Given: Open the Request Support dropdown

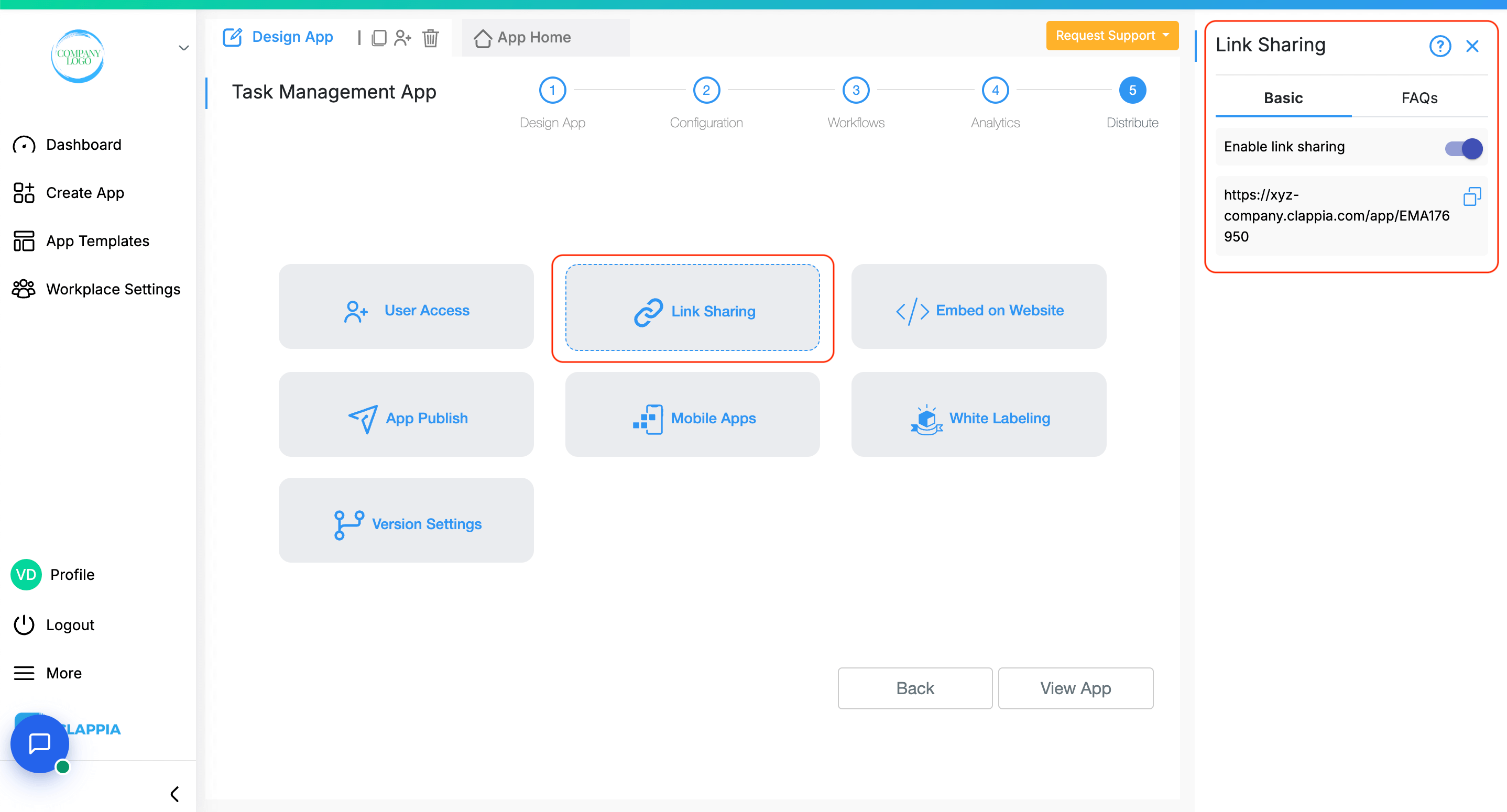Looking at the screenshot, I should pos(1112,36).
